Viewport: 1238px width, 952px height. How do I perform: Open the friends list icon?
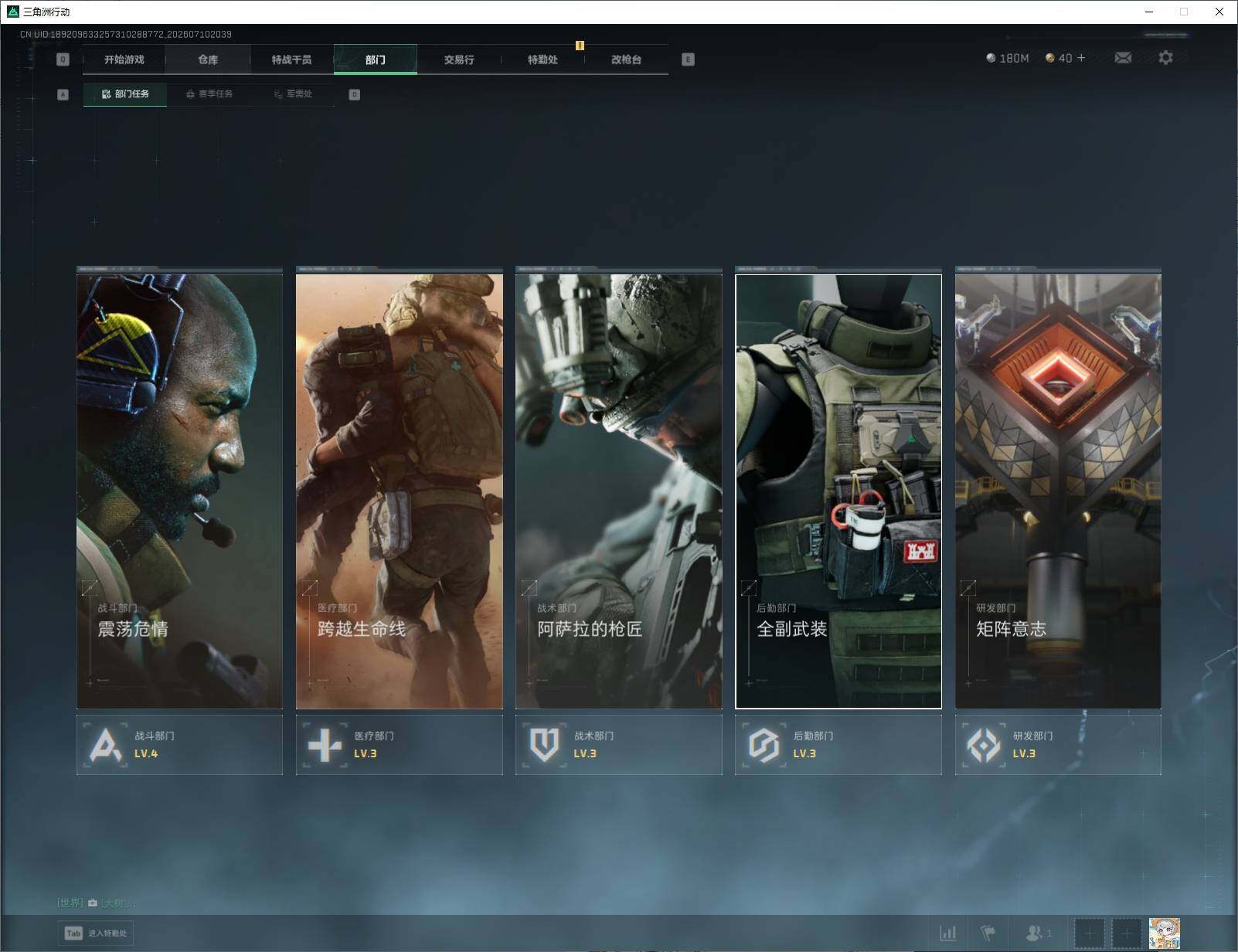coord(1038,933)
